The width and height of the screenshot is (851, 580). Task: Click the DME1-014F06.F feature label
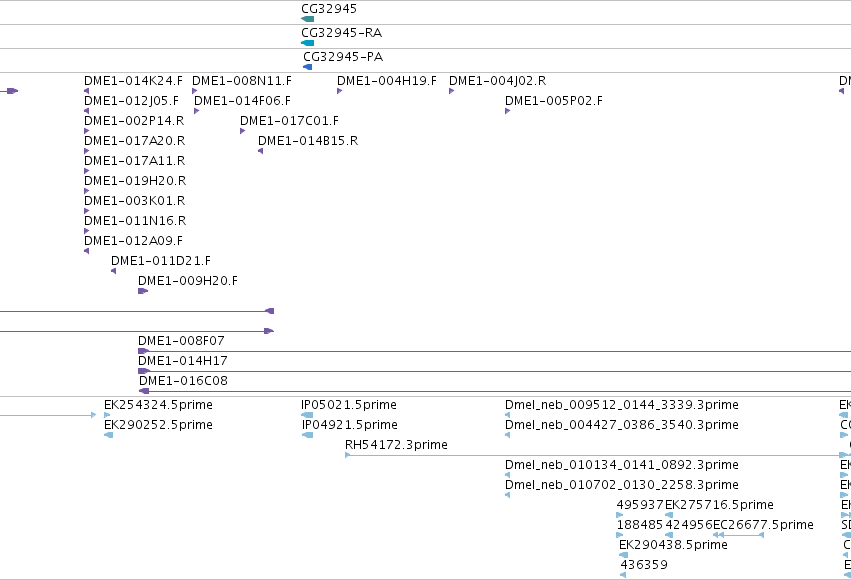coord(243,101)
